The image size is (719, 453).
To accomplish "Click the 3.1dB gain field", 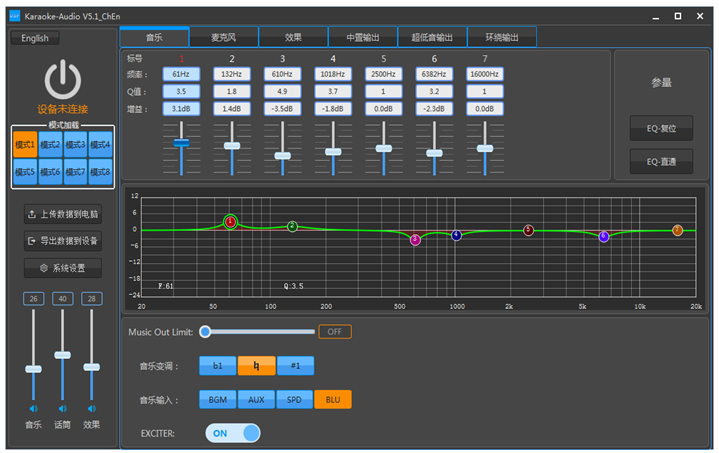I will coord(181,109).
